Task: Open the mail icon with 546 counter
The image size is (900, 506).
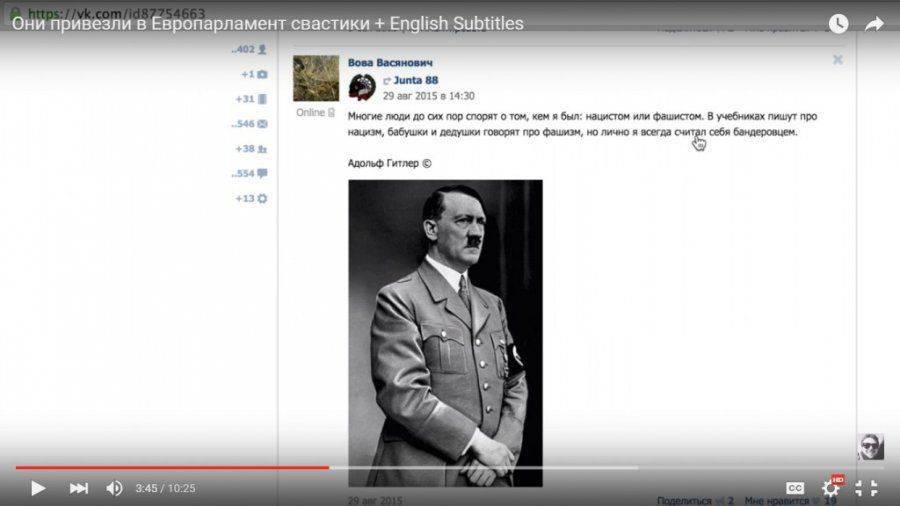Action: [x=262, y=124]
